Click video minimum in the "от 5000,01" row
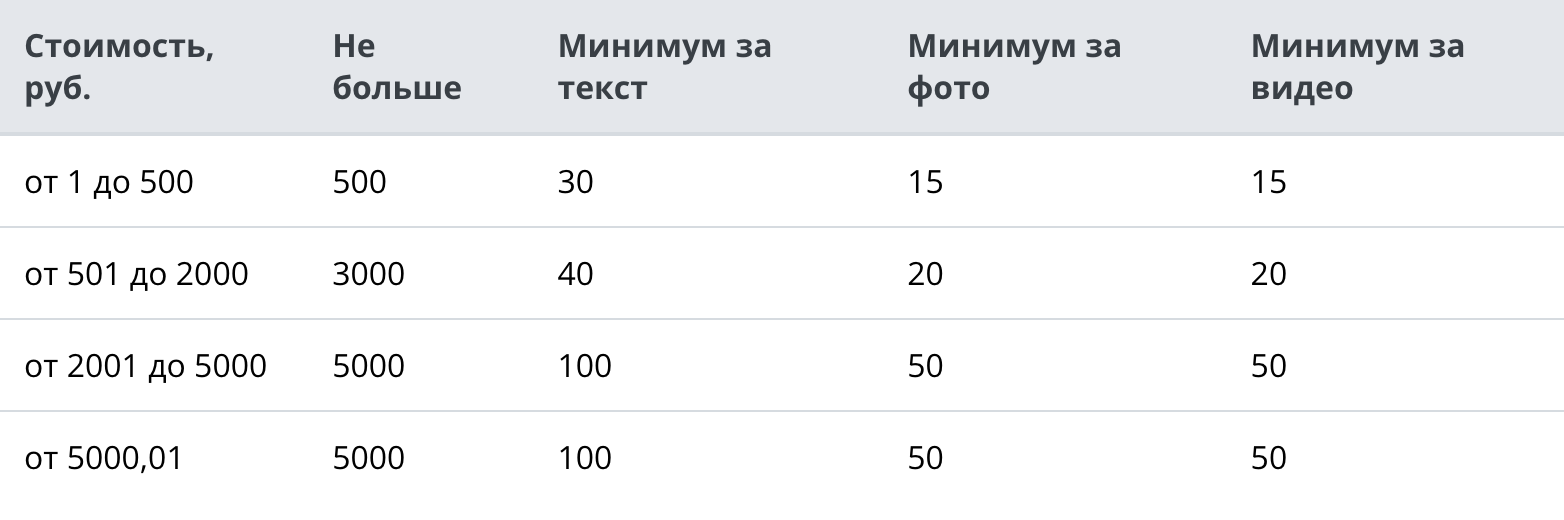 (1268, 458)
